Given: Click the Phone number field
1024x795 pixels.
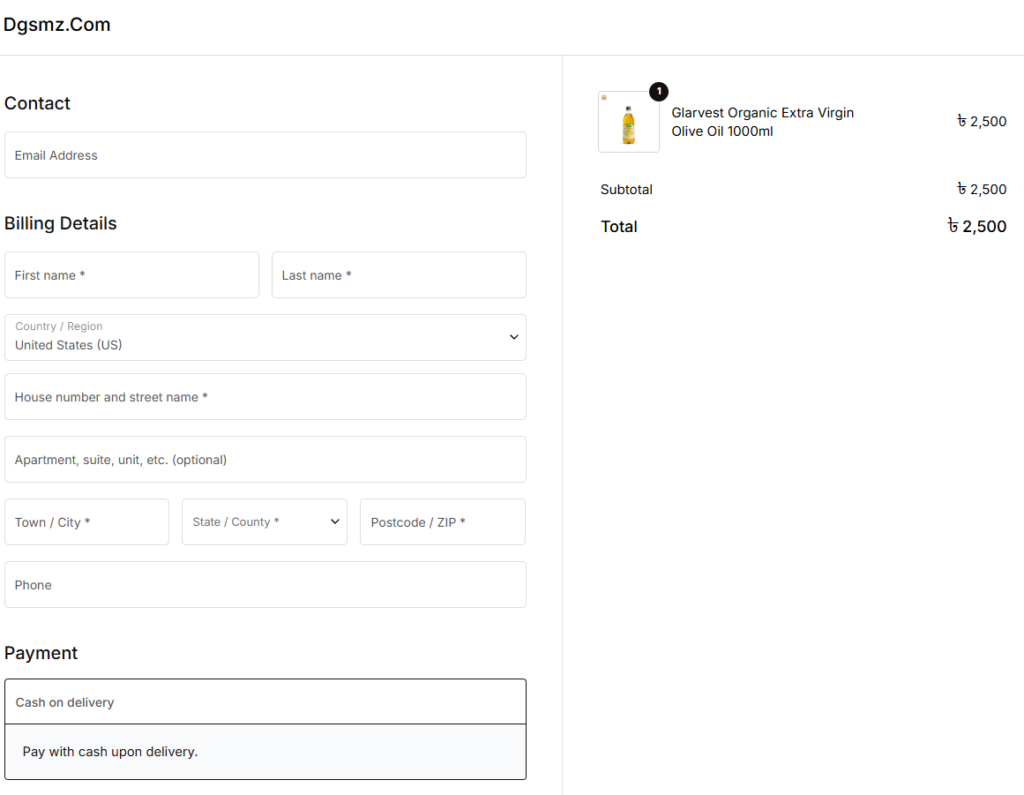Looking at the screenshot, I should point(265,585).
